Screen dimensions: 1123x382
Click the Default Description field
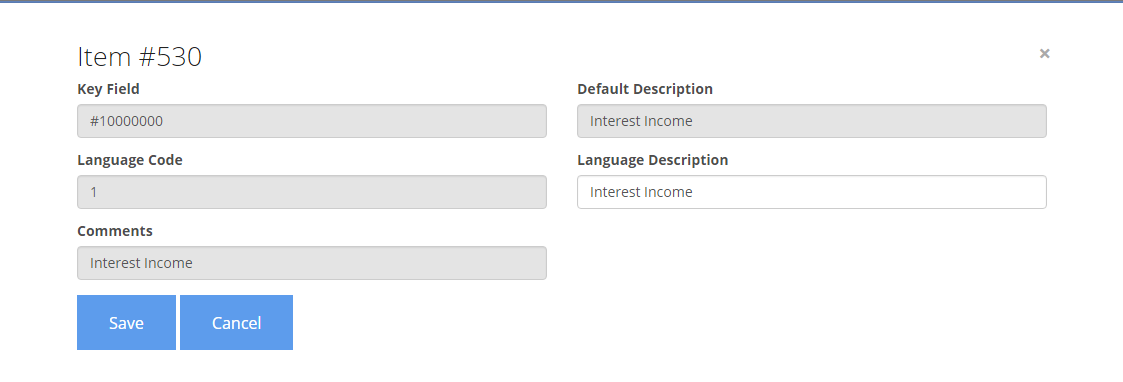pyautogui.click(x=811, y=121)
